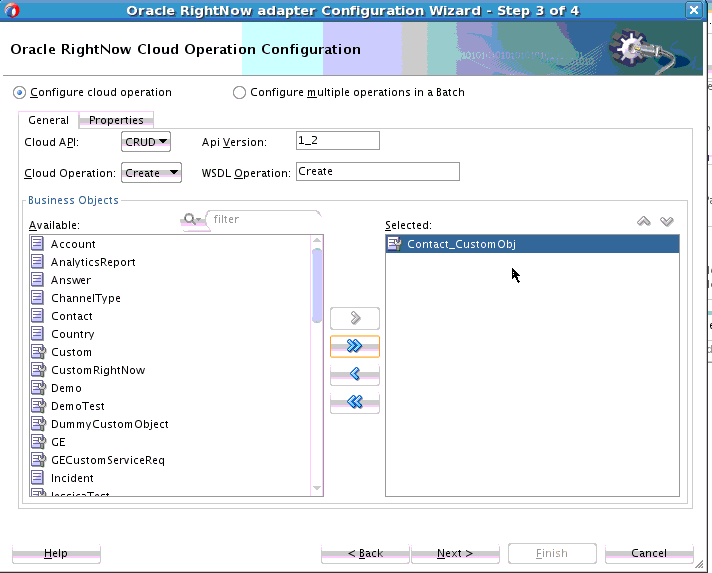Click the DemoTest object icon
This screenshot has width=712, height=573.
[39, 405]
